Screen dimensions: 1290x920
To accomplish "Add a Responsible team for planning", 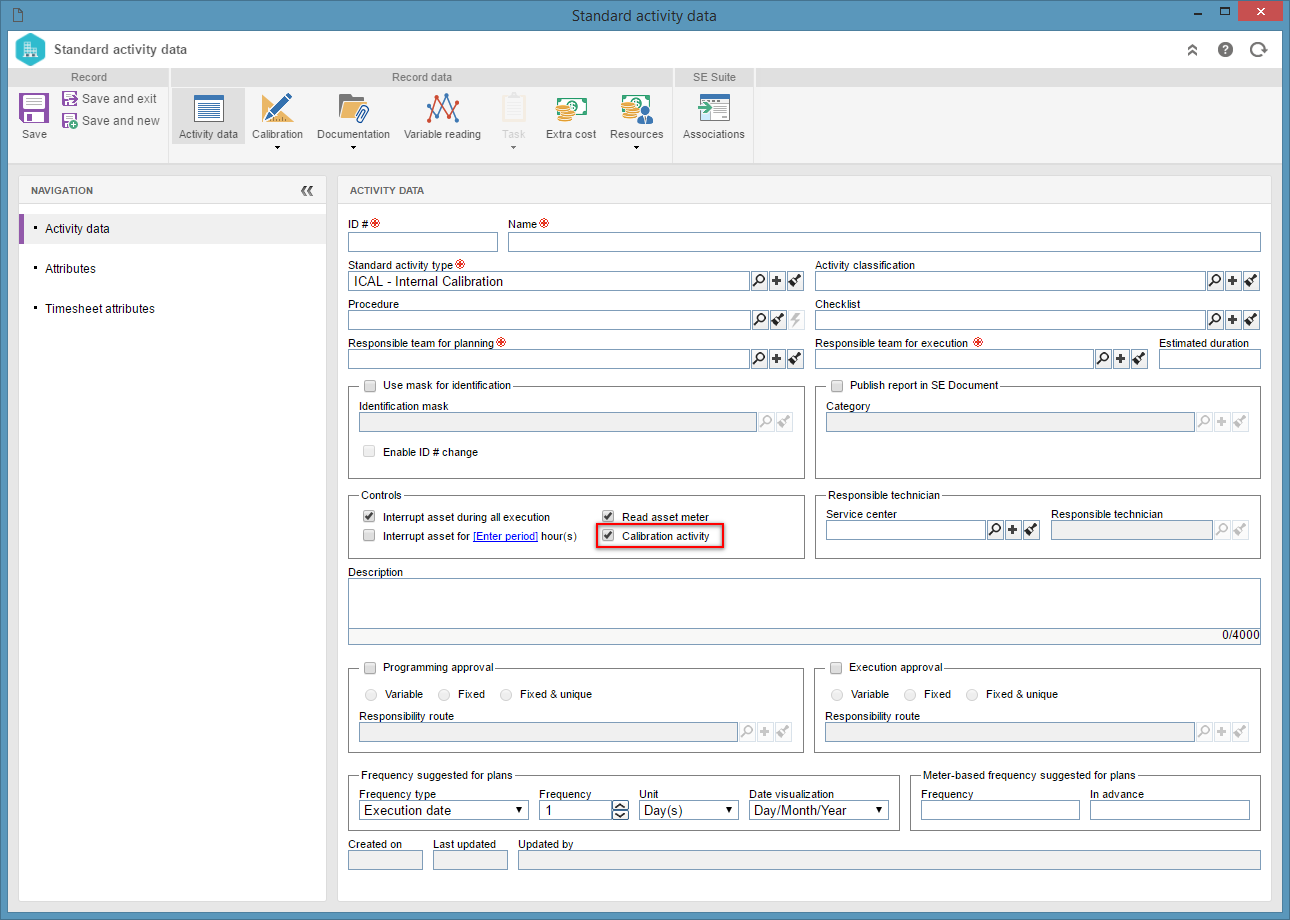I will click(x=777, y=359).
